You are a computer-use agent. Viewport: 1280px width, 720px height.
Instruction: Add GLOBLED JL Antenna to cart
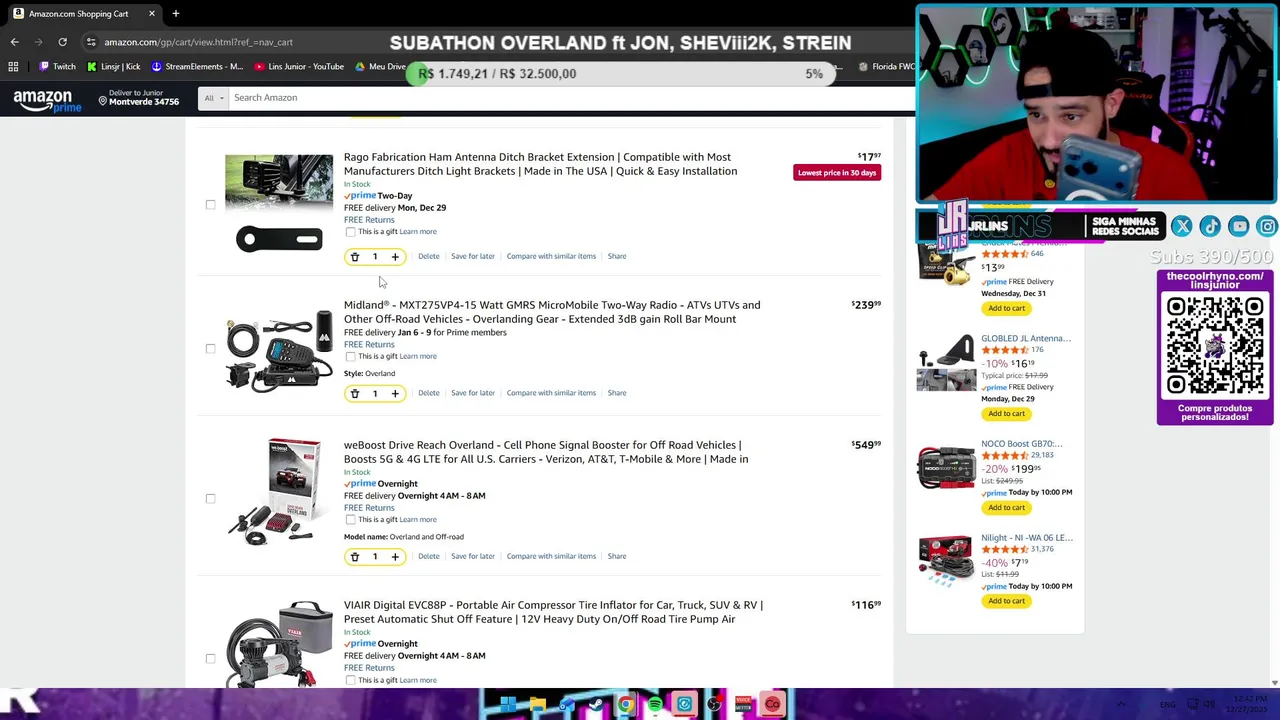coord(1006,414)
